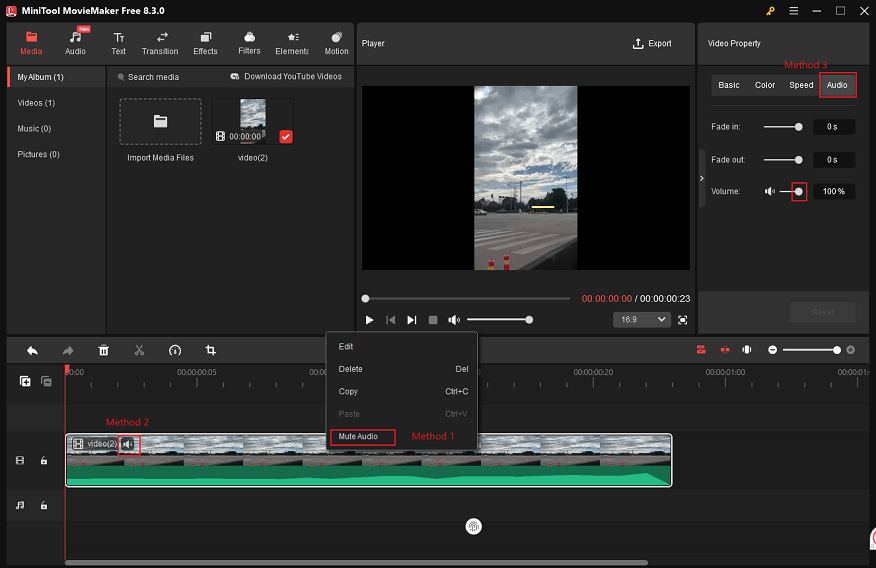876x568 pixels.
Task: Play the video in the player
Action: click(369, 320)
